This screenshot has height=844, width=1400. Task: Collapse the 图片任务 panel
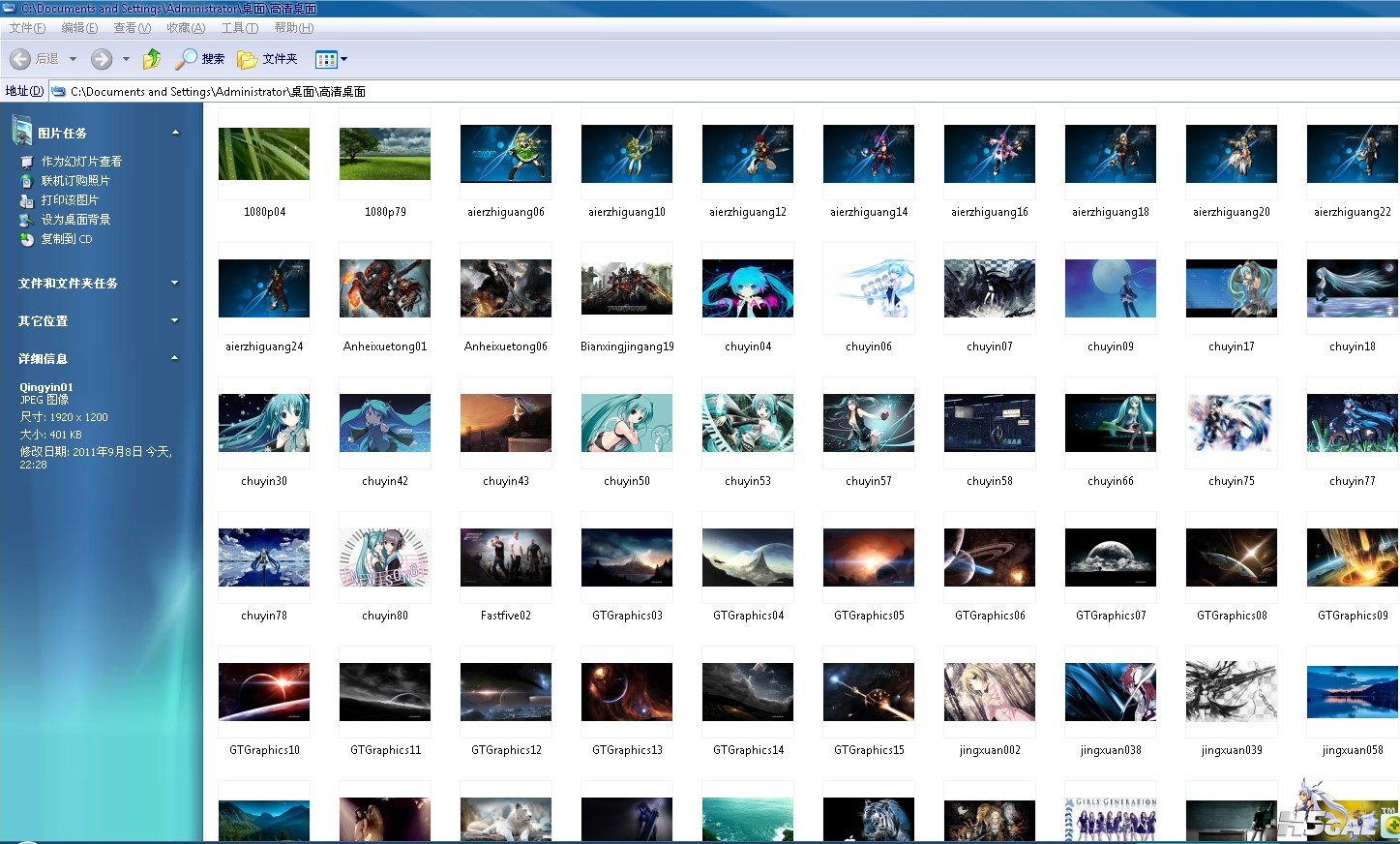pos(175,133)
